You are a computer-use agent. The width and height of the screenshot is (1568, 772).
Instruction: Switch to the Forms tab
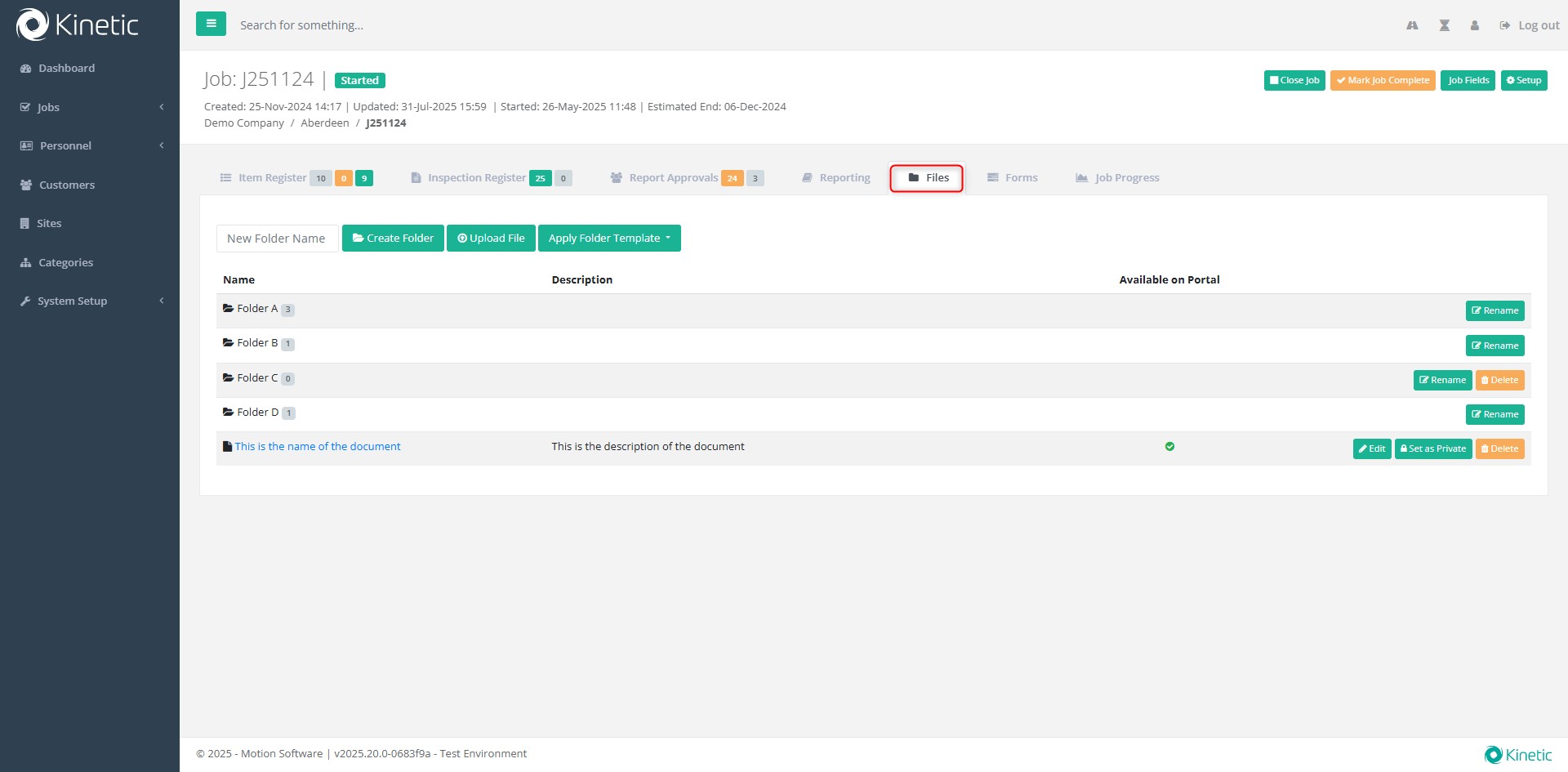(1013, 178)
